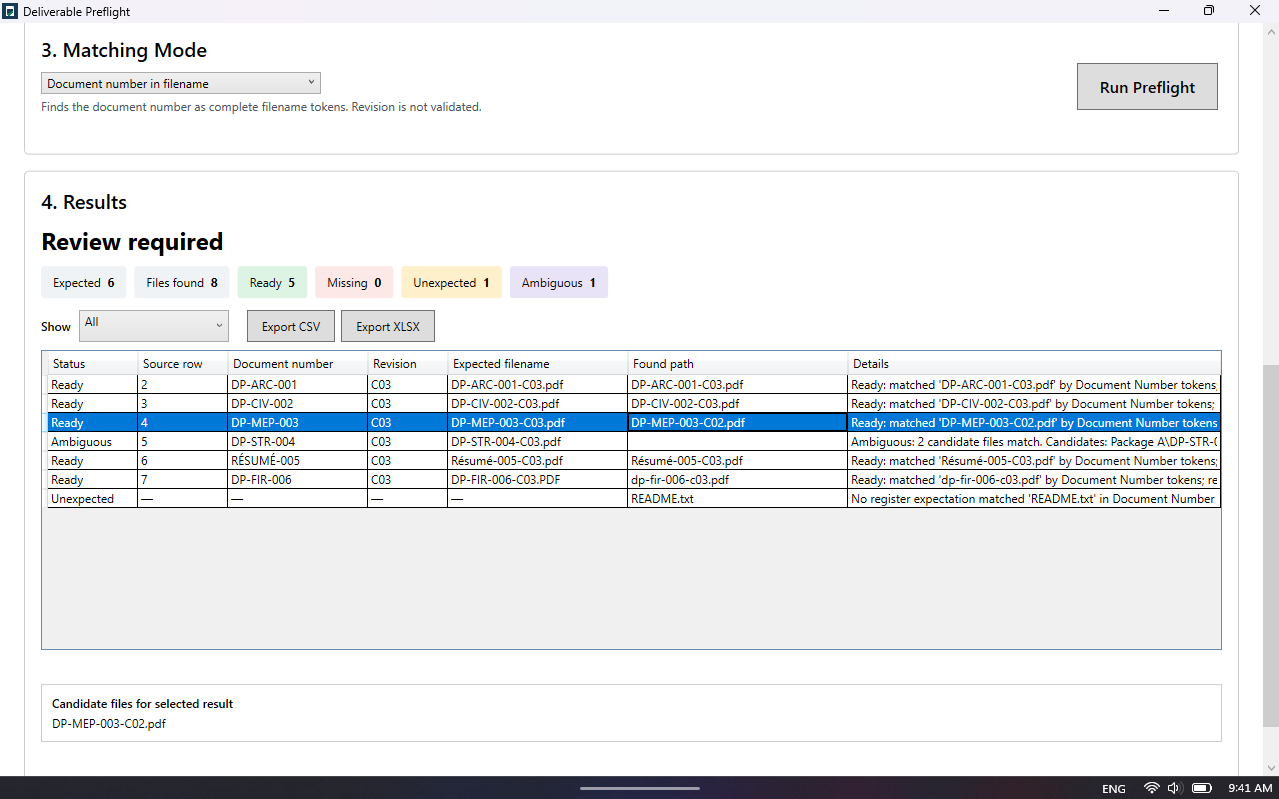Open the Wi-Fi network tray icon
1279x799 pixels.
click(x=1152, y=788)
